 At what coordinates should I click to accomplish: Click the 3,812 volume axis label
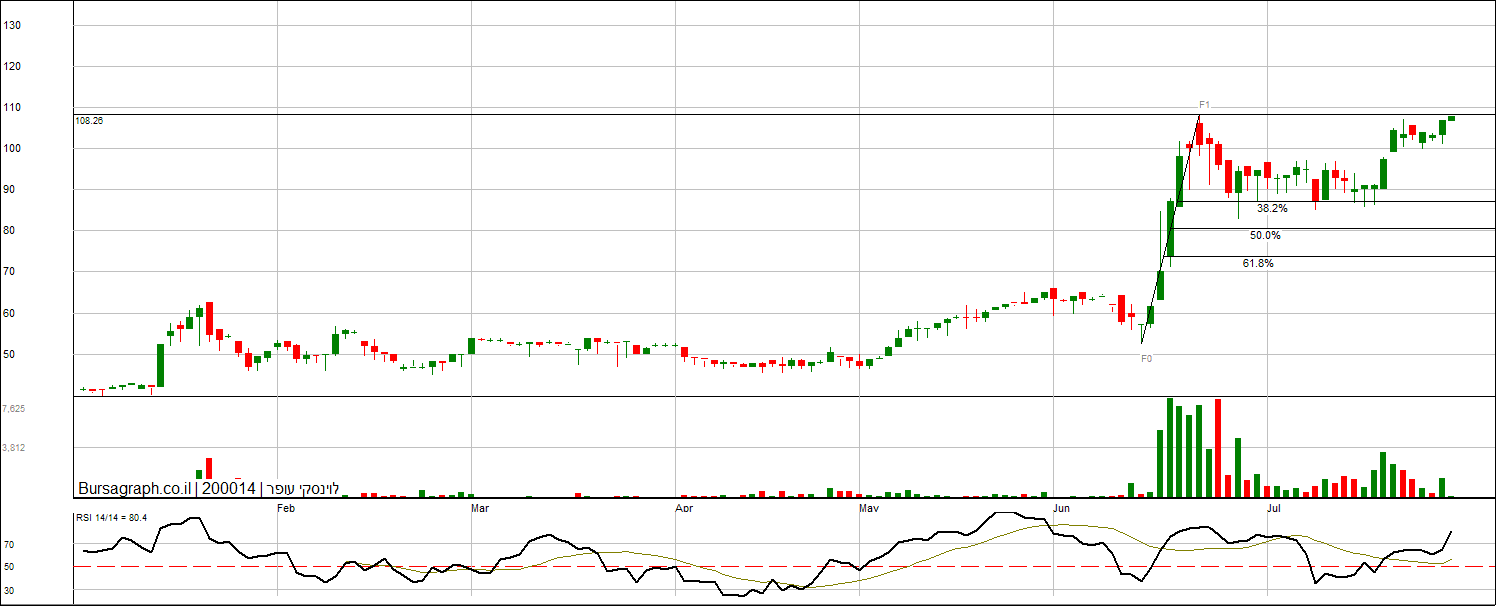coord(14,448)
